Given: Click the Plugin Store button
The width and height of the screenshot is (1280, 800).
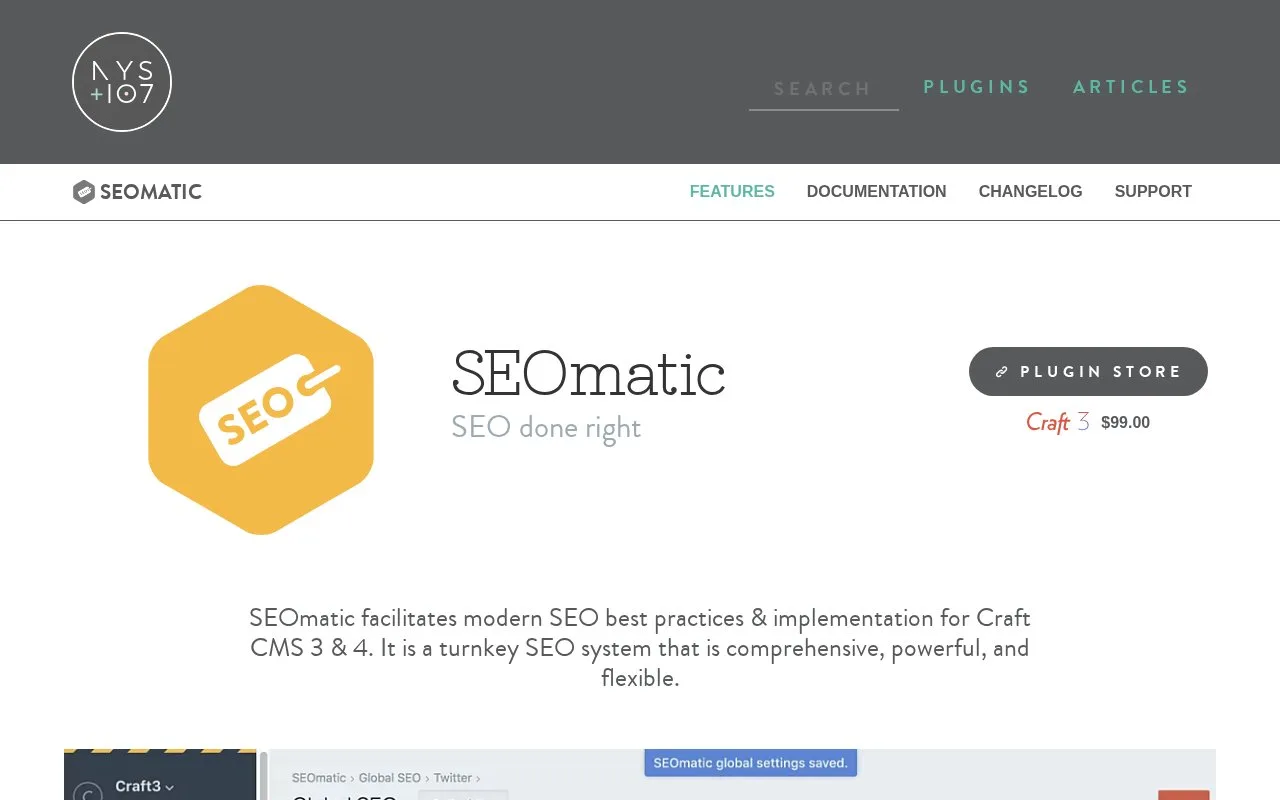Looking at the screenshot, I should click(1088, 372).
